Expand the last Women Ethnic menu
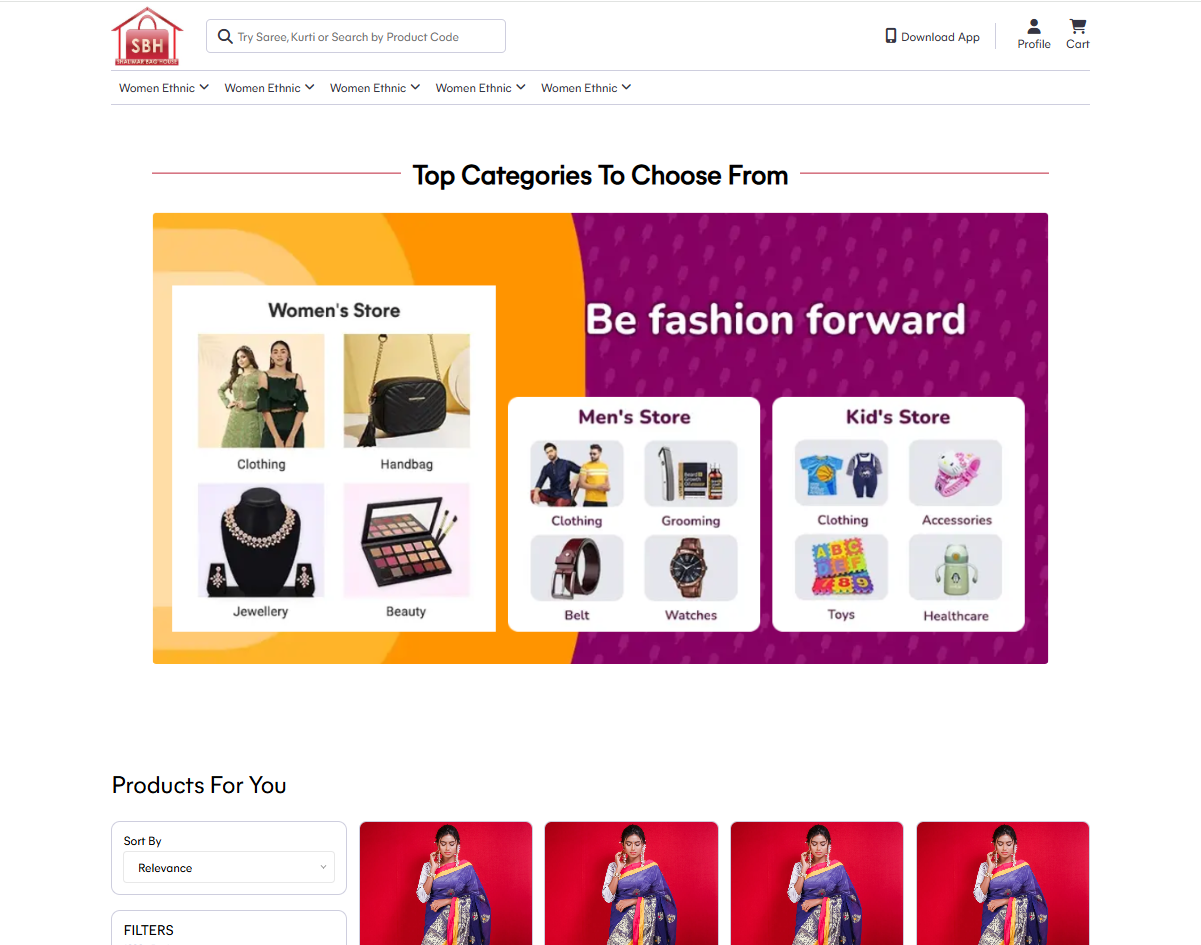 [x=586, y=88]
